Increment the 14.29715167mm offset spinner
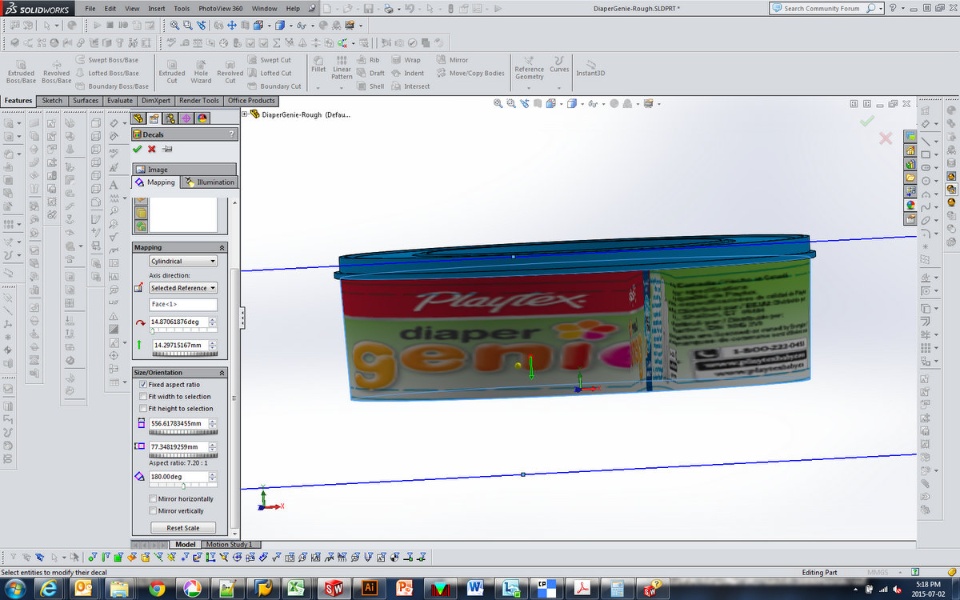The height and width of the screenshot is (600, 960). tap(212, 342)
